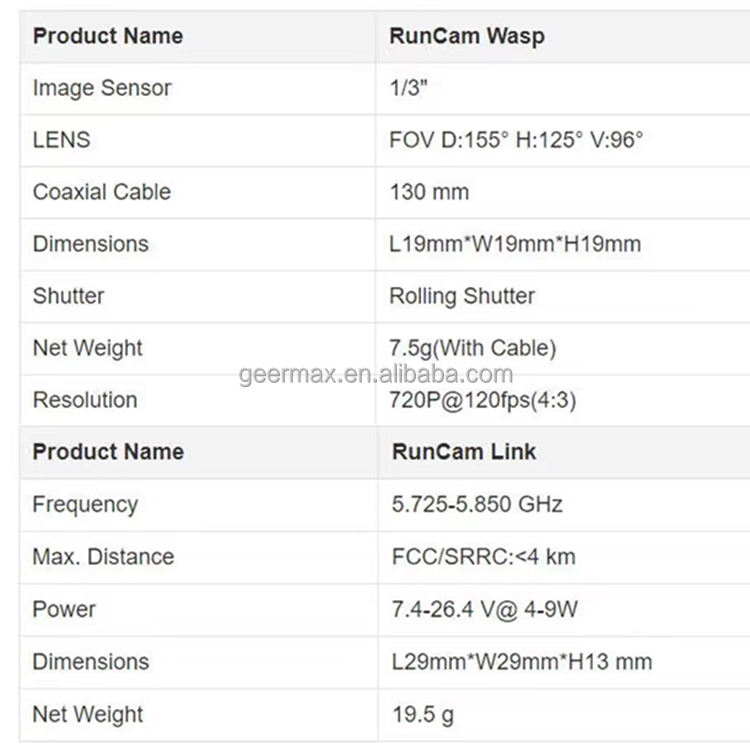
Task: Click the FOV D:155° H:125° V:96° value
Action: [516, 140]
